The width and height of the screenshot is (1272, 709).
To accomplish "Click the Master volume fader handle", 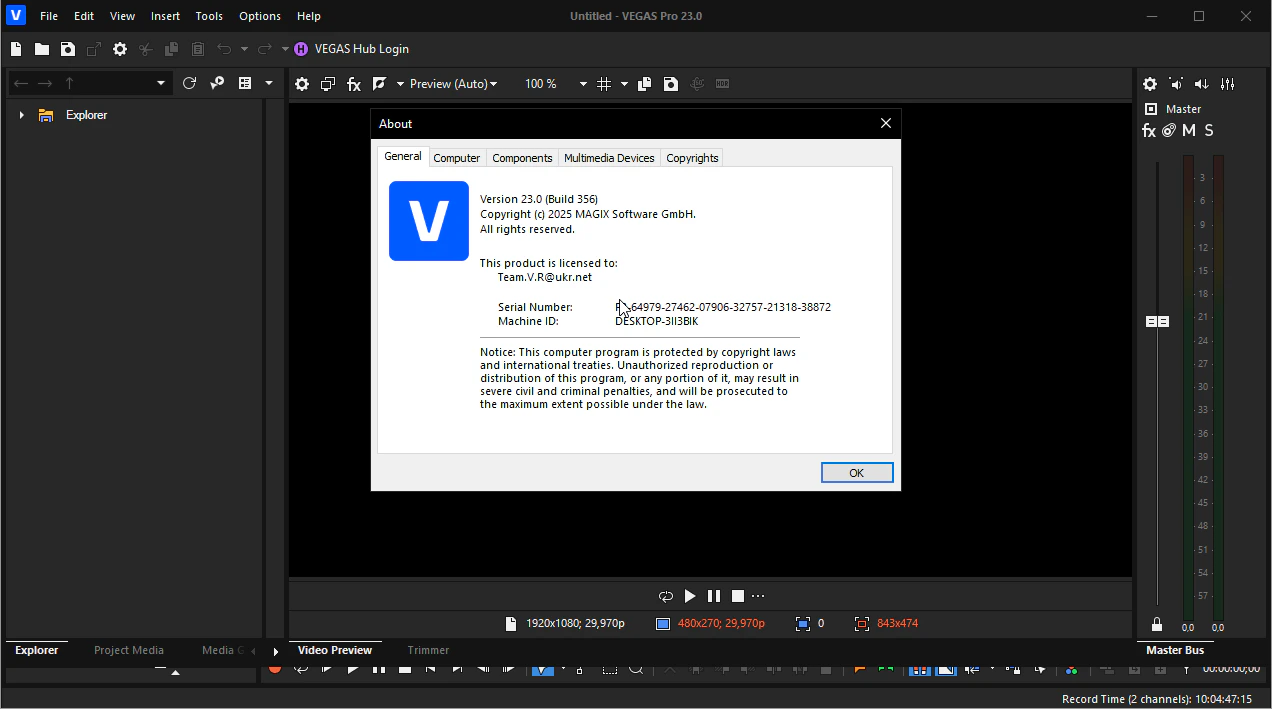I will 1157,321.
